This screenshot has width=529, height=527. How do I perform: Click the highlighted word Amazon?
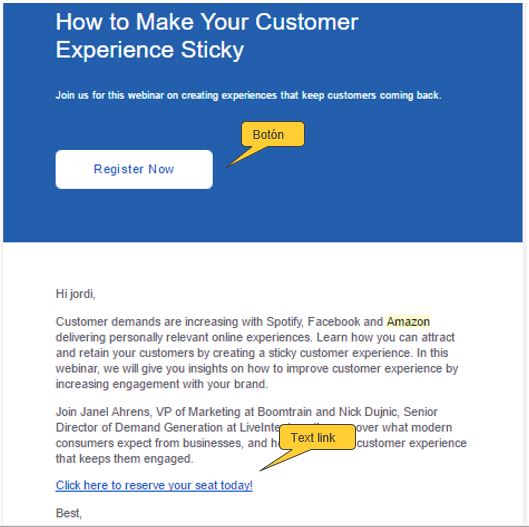pyautogui.click(x=408, y=322)
